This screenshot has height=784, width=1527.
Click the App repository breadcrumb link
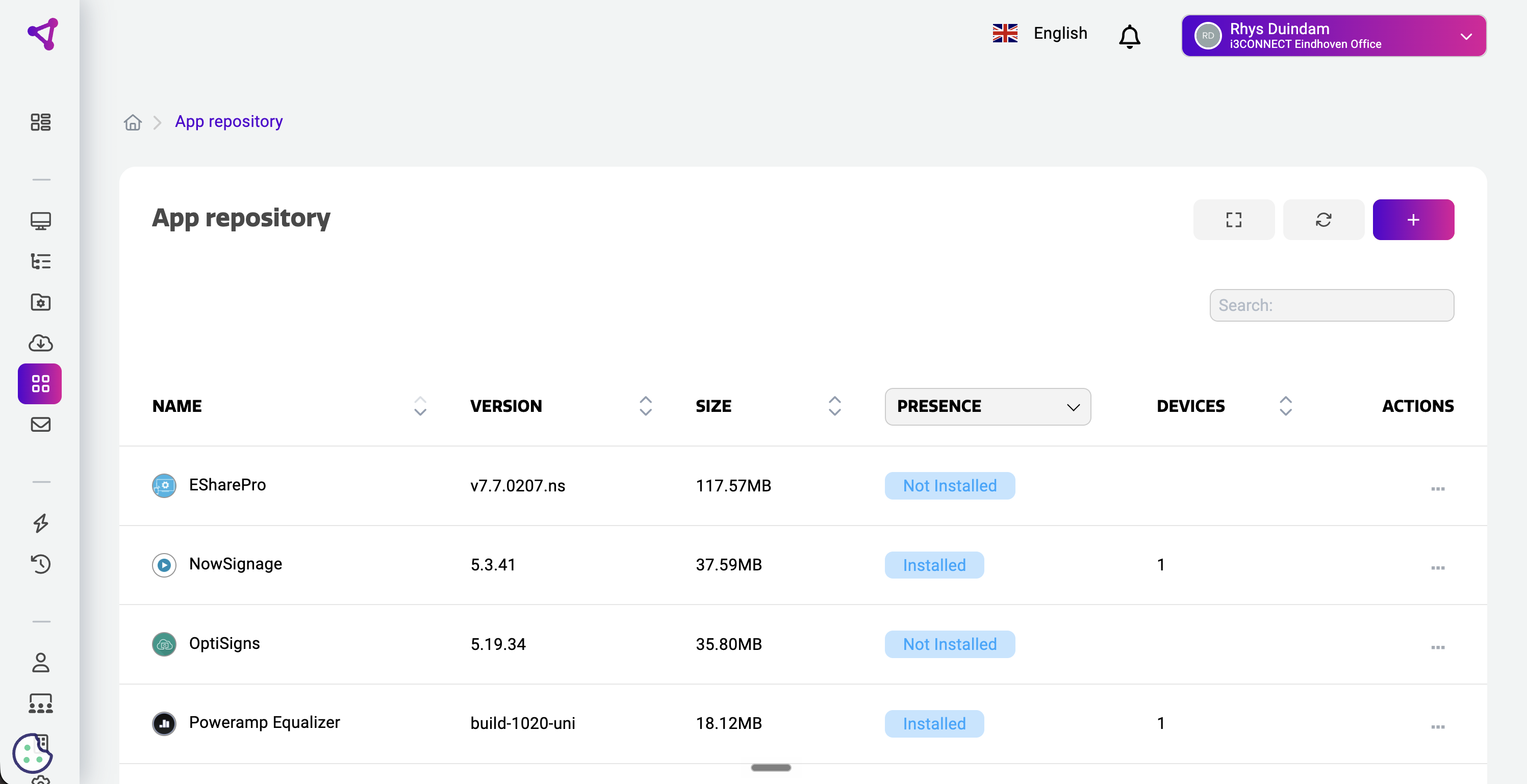pyautogui.click(x=229, y=121)
